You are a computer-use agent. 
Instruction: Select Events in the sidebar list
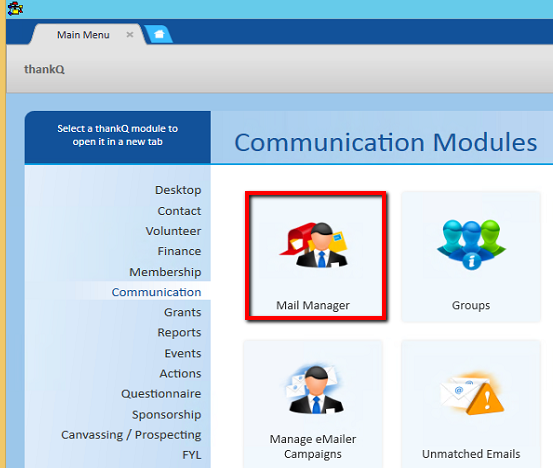183,353
